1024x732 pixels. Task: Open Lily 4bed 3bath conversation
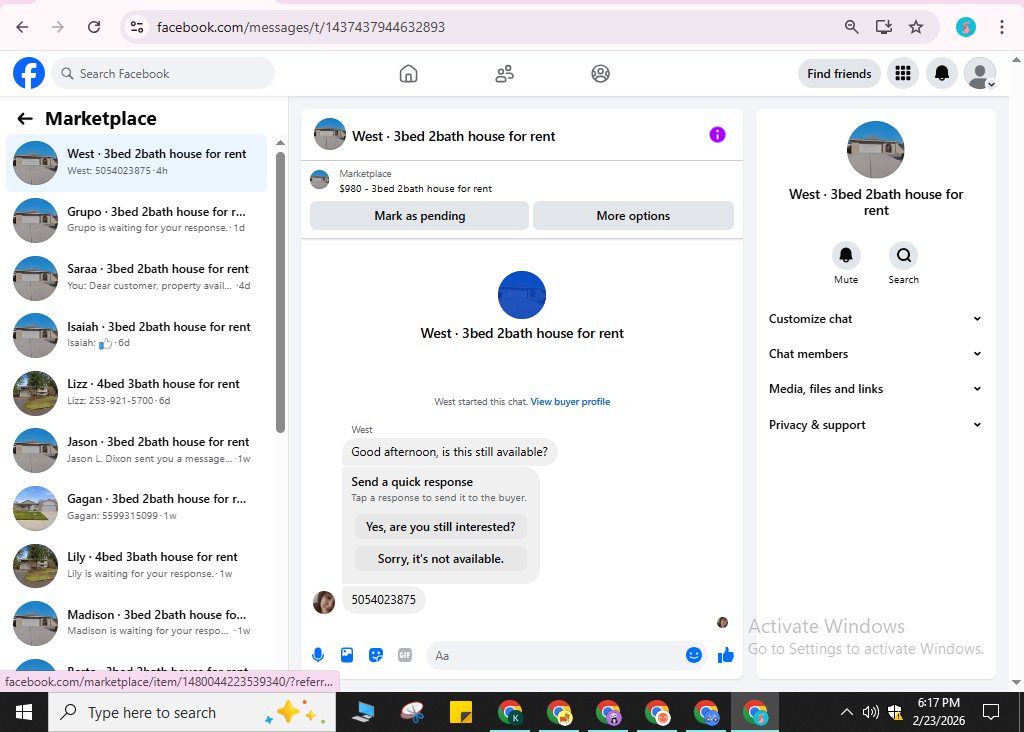click(x=136, y=565)
